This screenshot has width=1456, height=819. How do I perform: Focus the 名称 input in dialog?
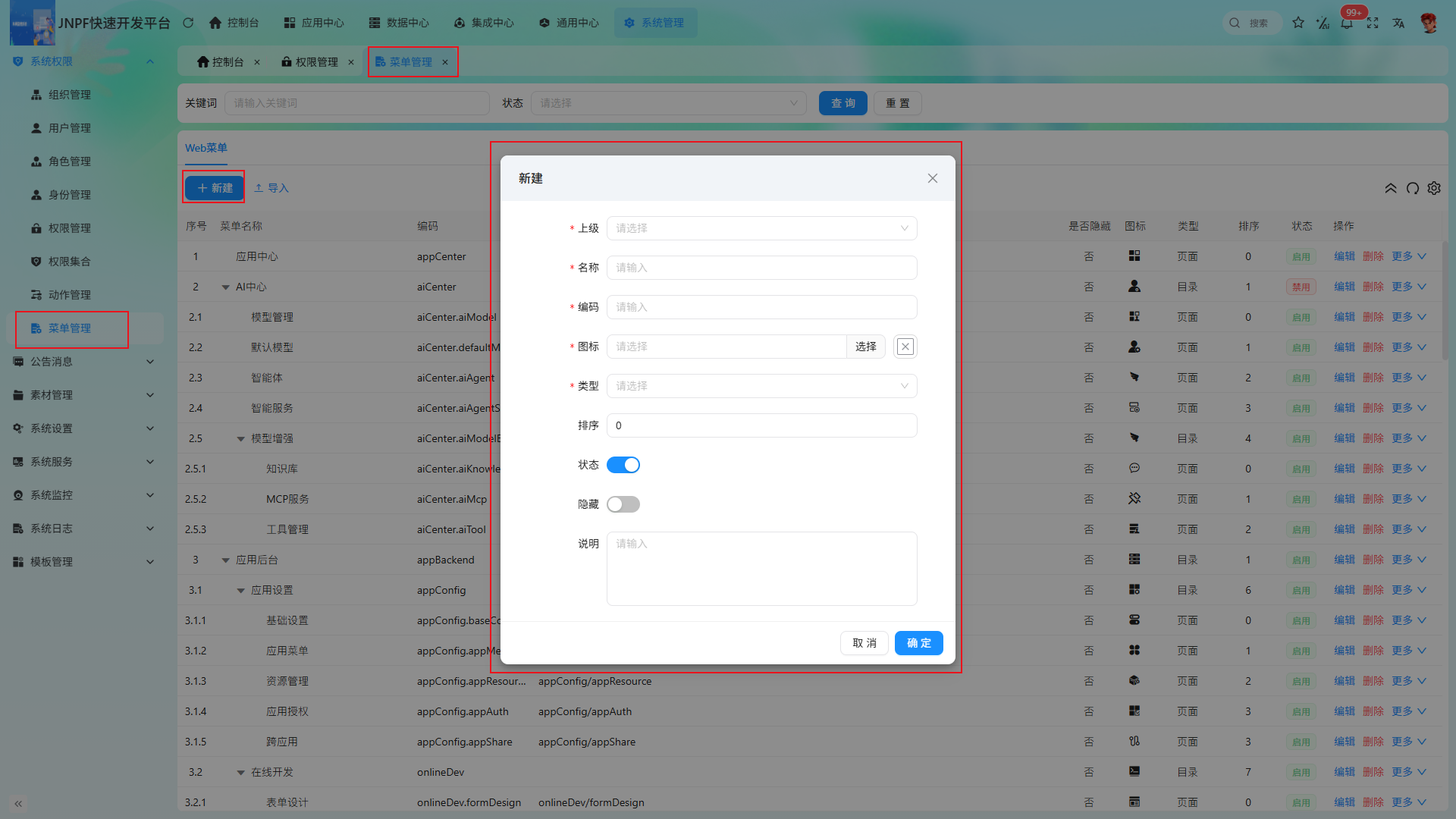(x=762, y=268)
